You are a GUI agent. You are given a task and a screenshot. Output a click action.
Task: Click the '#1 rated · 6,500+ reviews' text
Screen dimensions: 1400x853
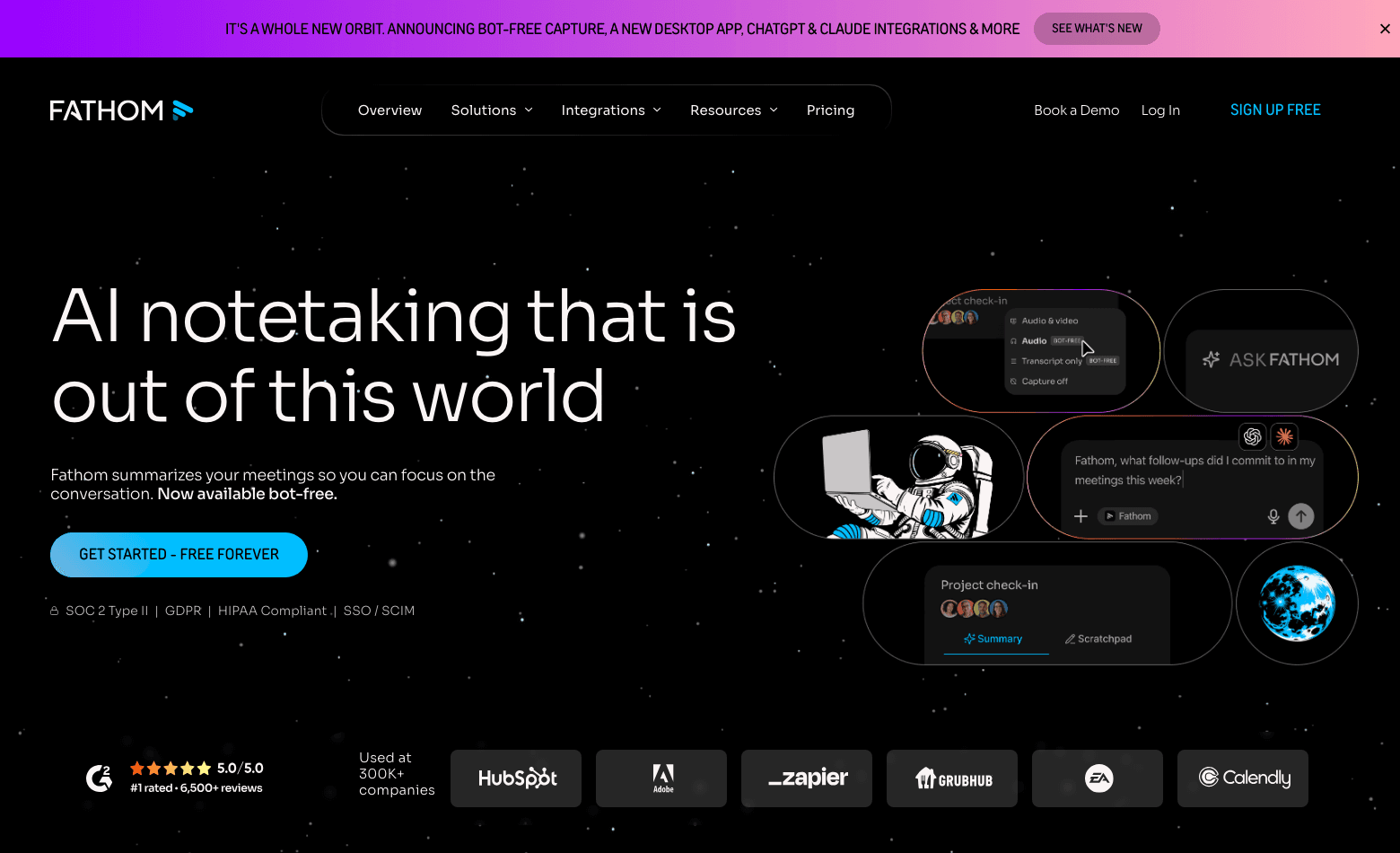coord(197,788)
